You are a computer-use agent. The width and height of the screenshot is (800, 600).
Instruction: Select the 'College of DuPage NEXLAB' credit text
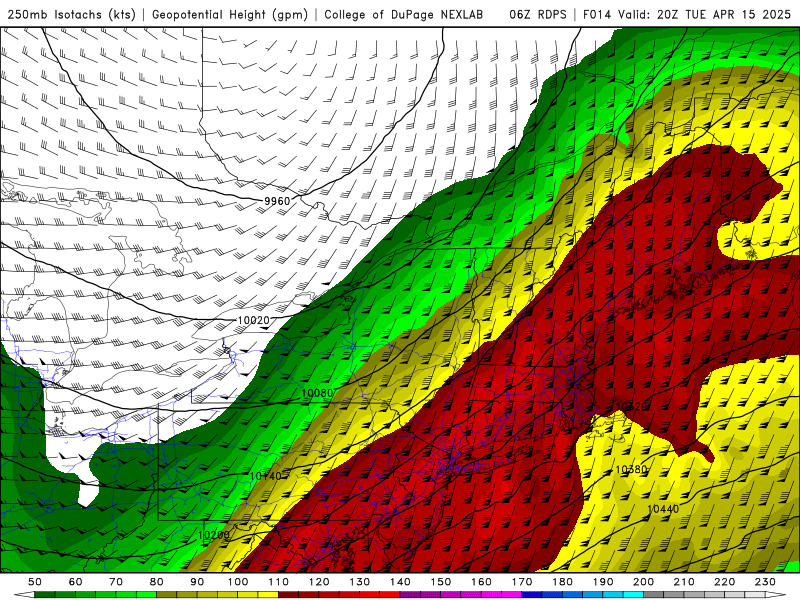point(403,14)
